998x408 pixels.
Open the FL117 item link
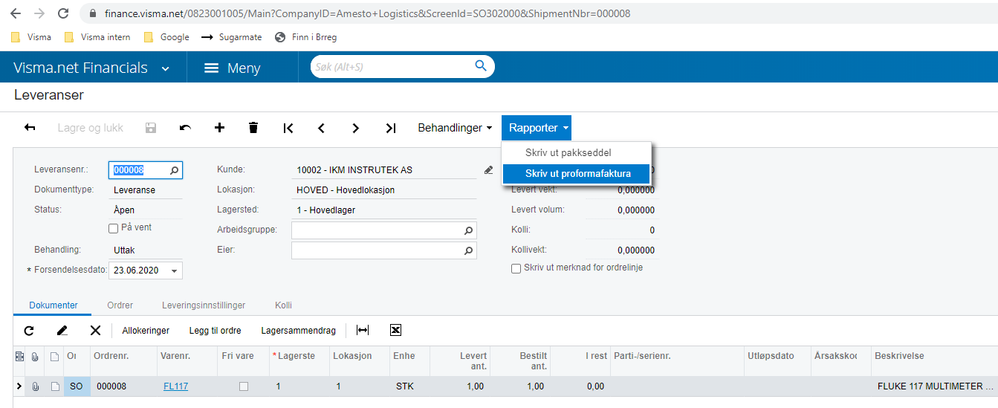(176, 386)
